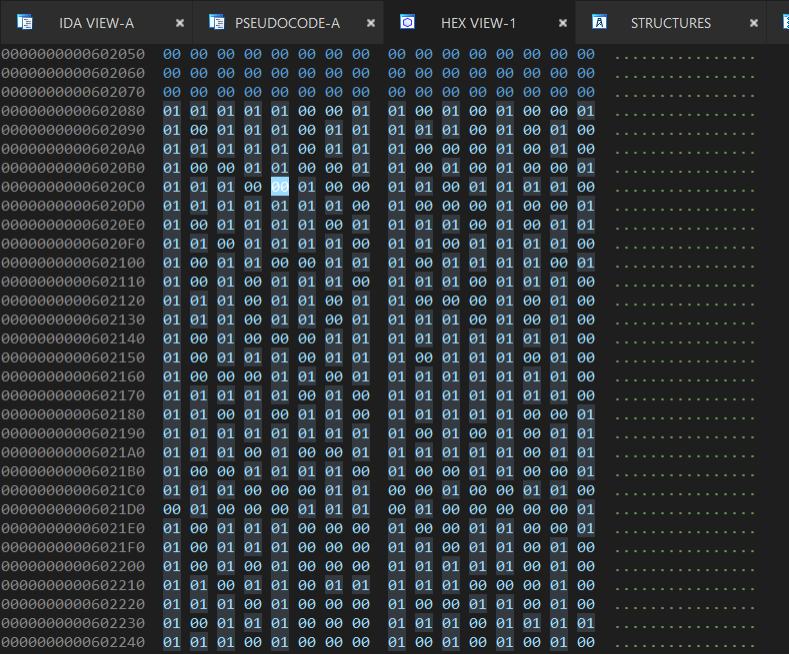This screenshot has width=789, height=655.
Task: Click address 0000000000602080
Action: 73,111
